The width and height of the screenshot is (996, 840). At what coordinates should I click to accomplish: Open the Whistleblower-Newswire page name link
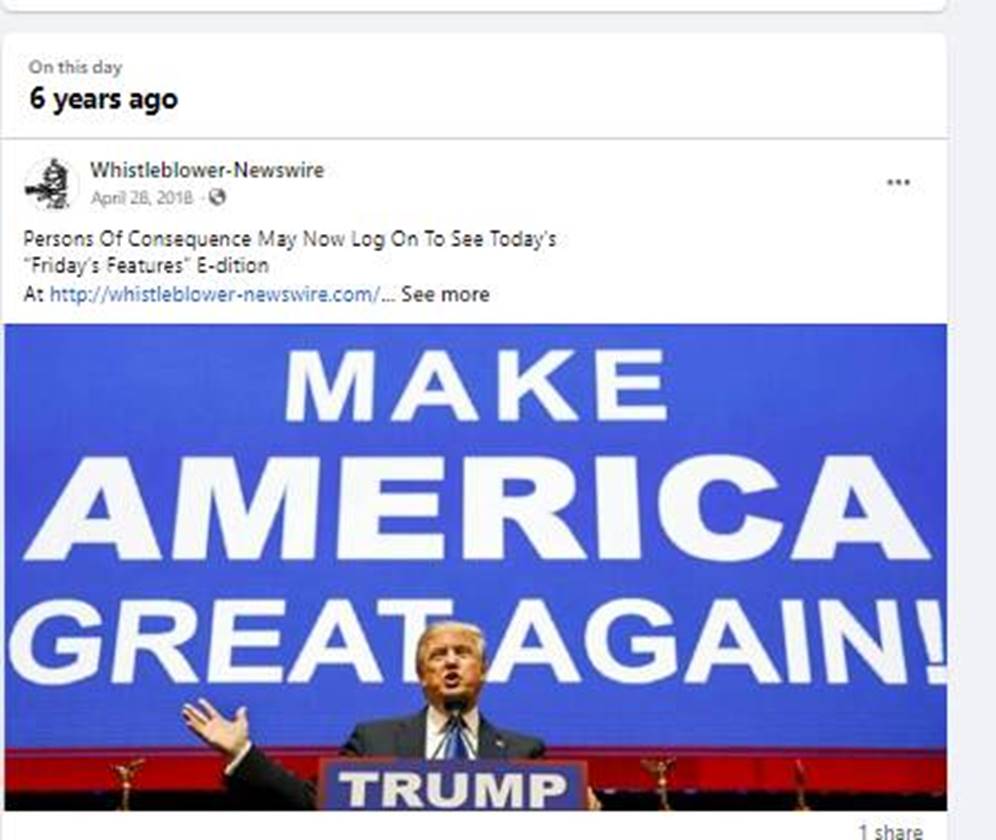tap(207, 170)
